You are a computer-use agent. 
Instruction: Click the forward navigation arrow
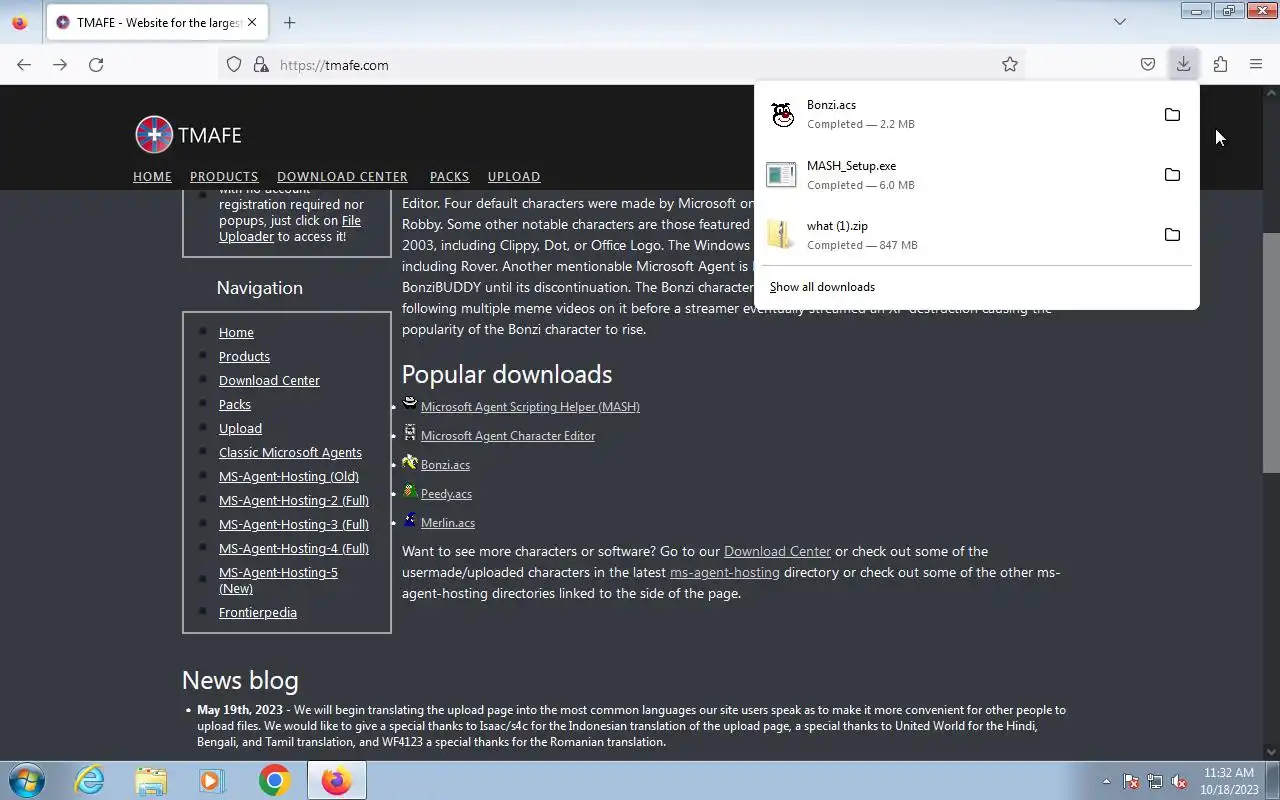coord(60,64)
